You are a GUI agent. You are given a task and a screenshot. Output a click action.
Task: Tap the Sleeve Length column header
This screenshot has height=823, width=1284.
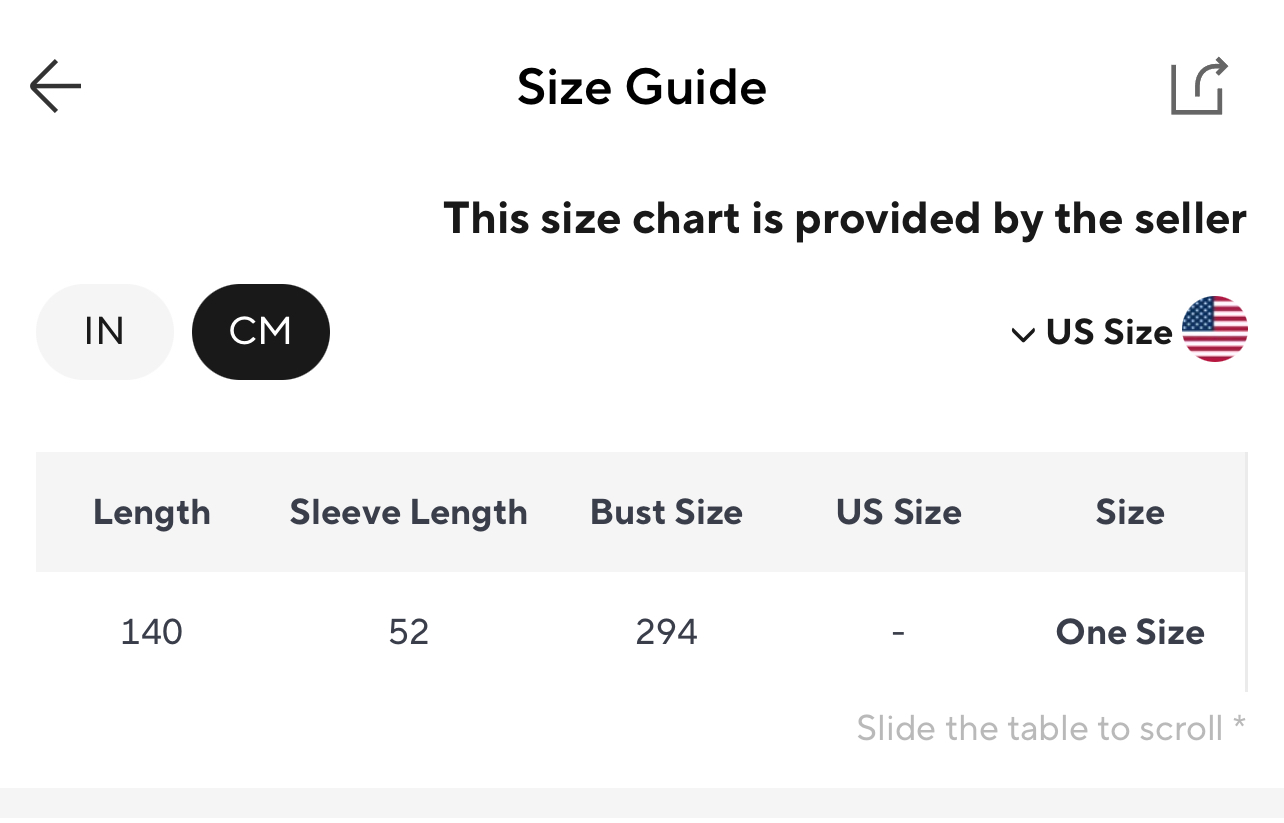408,512
